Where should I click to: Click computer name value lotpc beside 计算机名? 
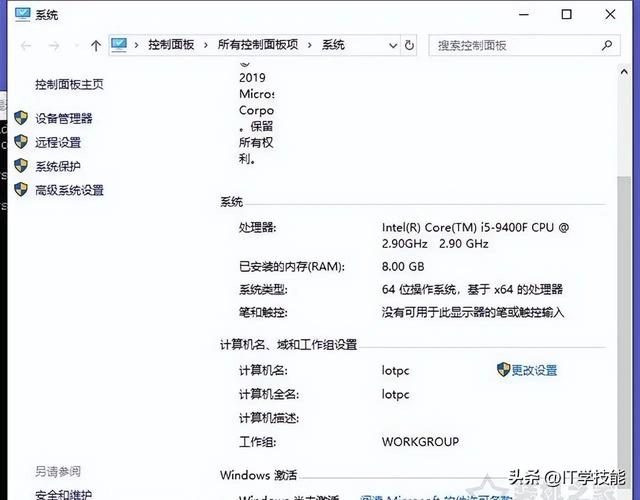[x=396, y=371]
